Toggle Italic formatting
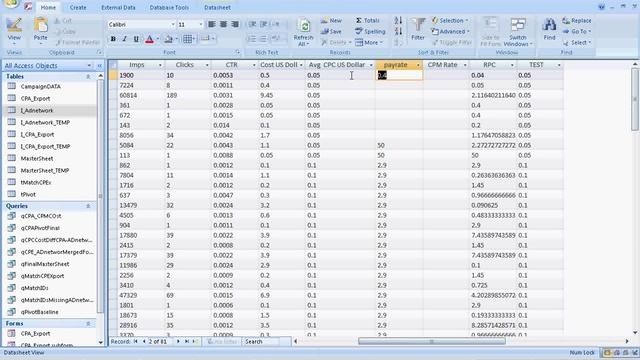Viewport: 640px width, 360px height. click(x=124, y=39)
